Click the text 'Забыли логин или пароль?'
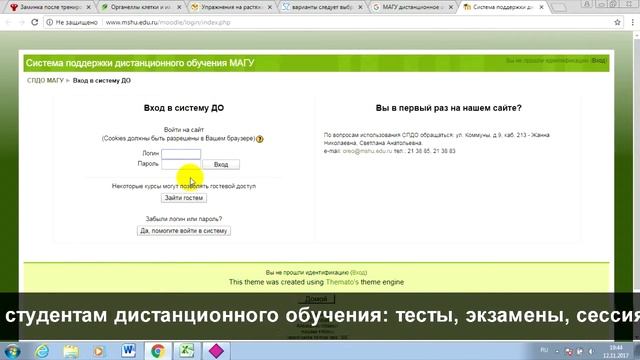The width and height of the screenshot is (640, 360). (184, 219)
